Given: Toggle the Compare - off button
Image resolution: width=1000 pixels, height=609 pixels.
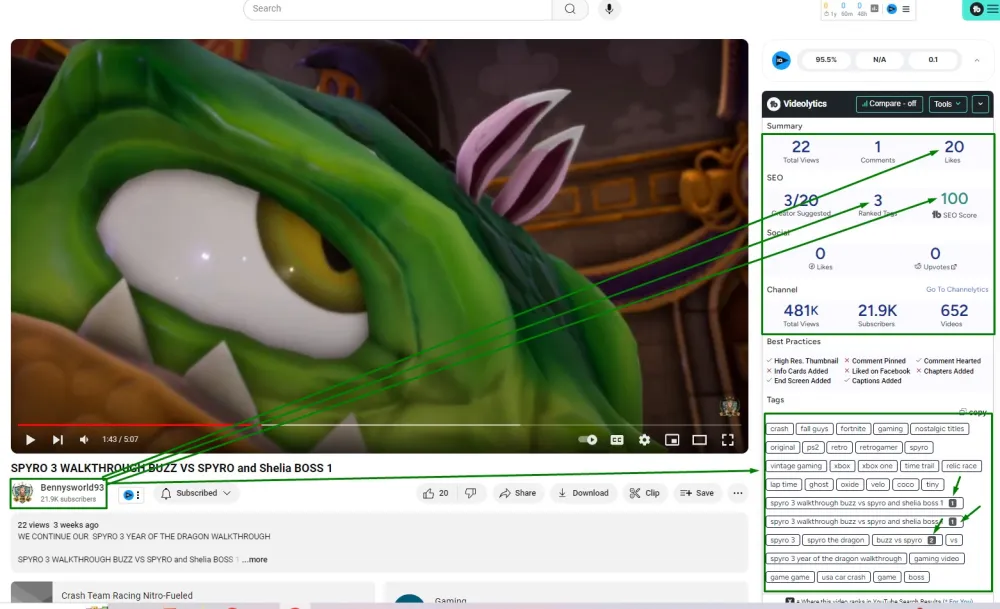Looking at the screenshot, I should [x=889, y=103].
